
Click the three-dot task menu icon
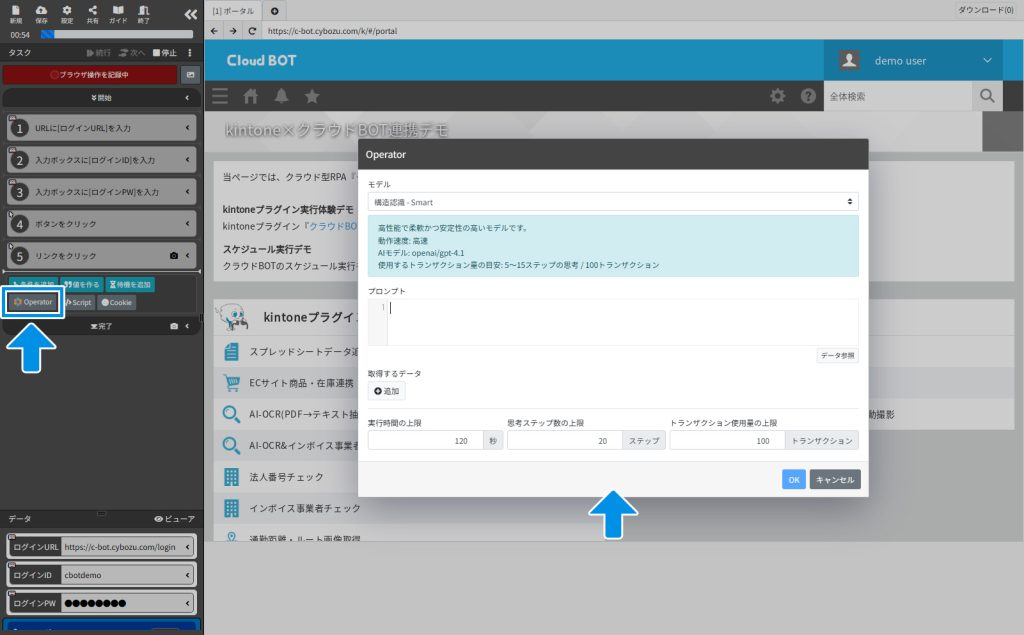tap(190, 53)
